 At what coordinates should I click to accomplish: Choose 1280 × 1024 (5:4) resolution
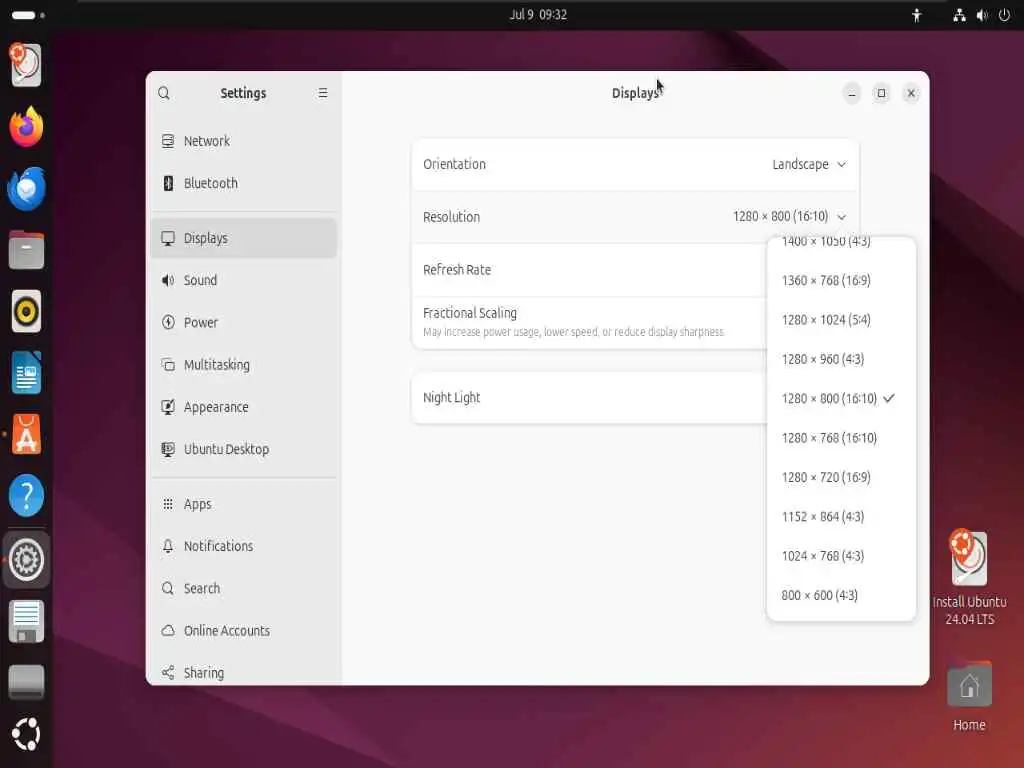pyautogui.click(x=841, y=320)
